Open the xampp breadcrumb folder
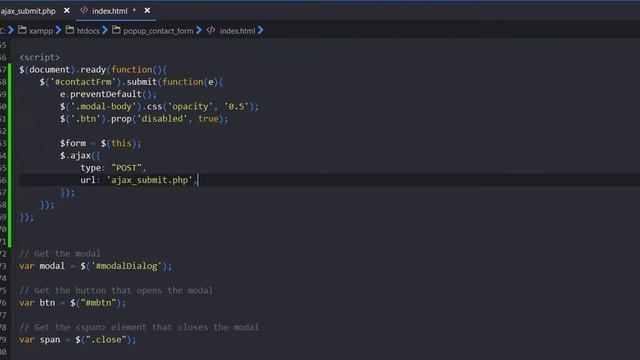Image resolution: width=640 pixels, height=360 pixels. coord(41,31)
